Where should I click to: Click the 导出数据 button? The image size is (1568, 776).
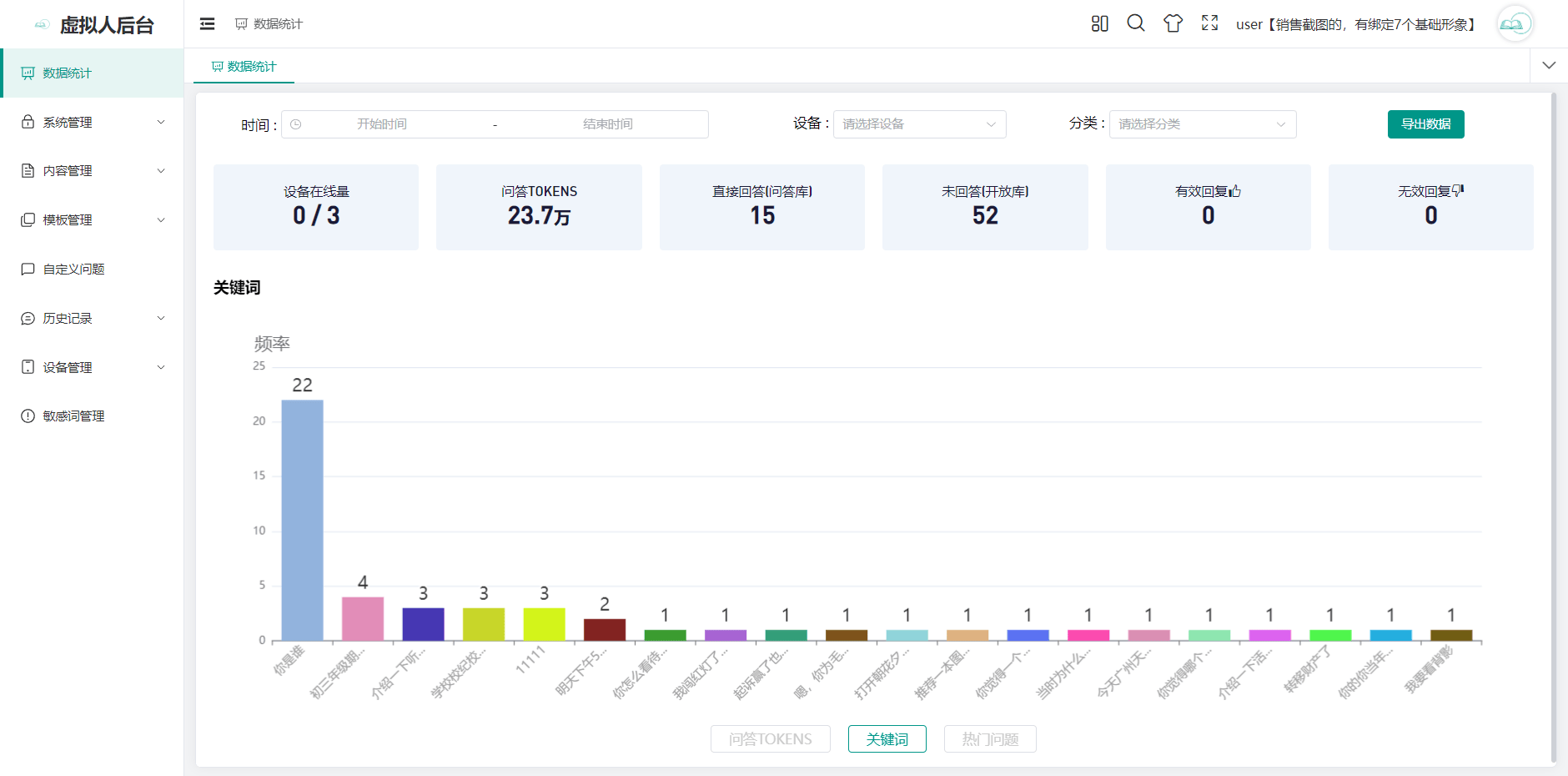pyautogui.click(x=1425, y=124)
